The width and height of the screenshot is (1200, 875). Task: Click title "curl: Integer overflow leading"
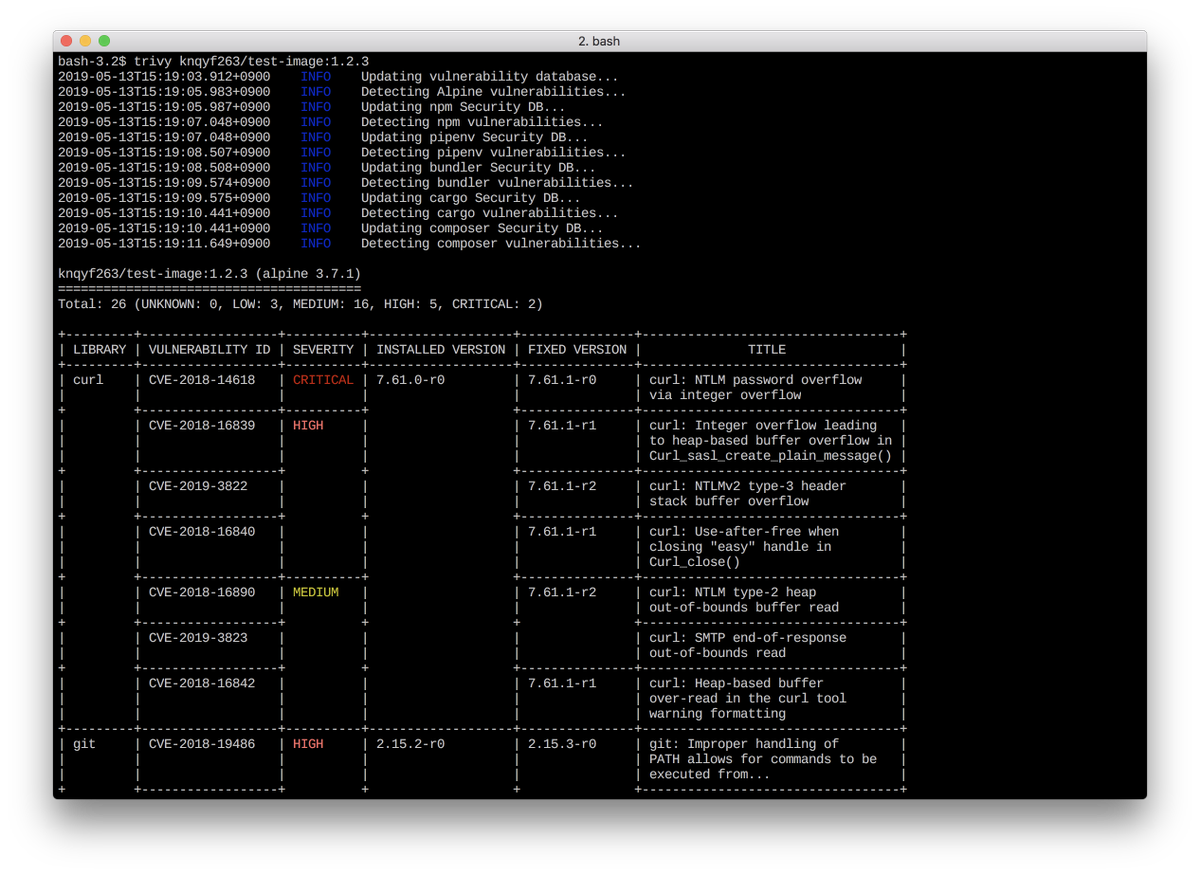(x=763, y=426)
